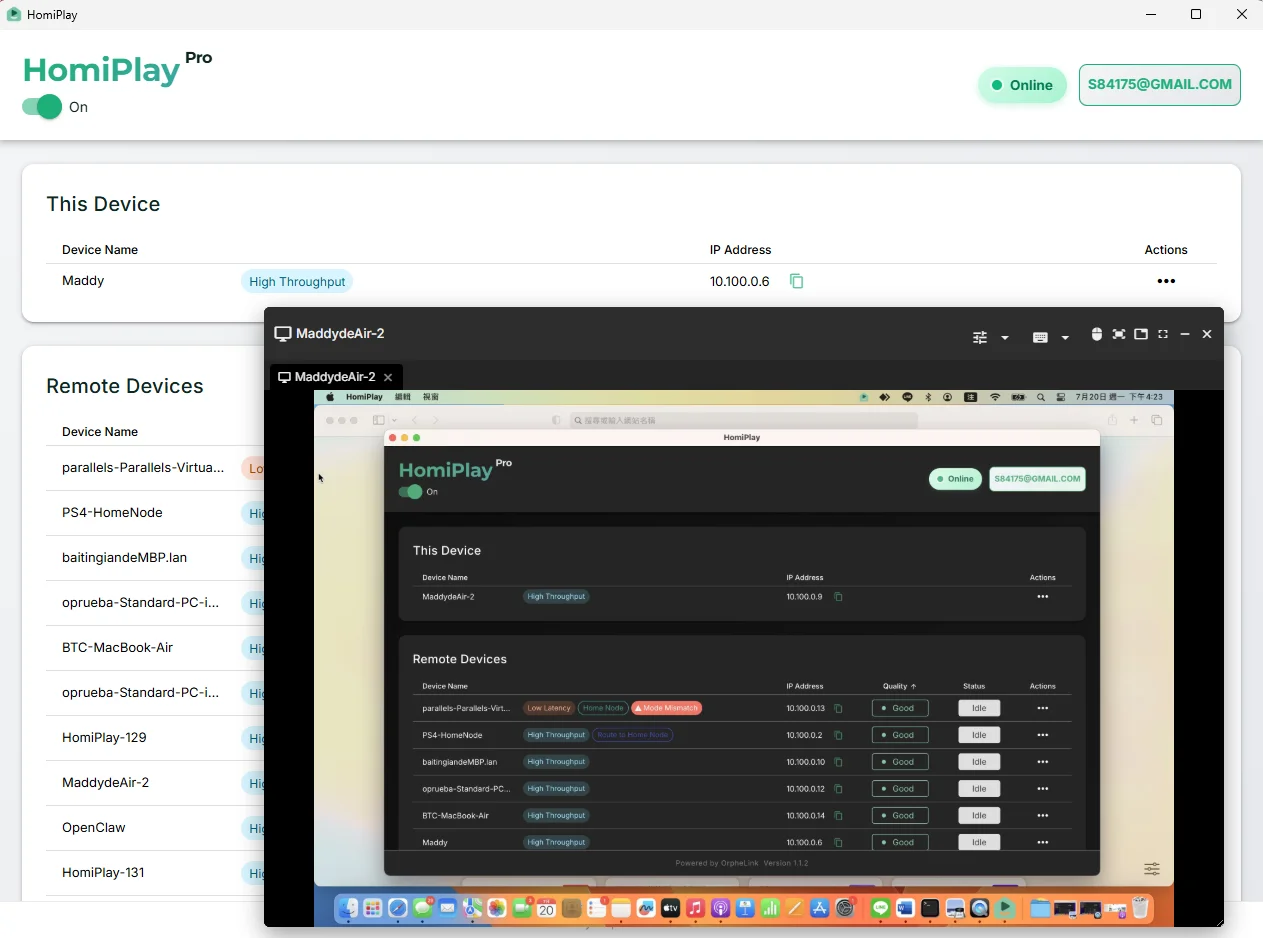This screenshot has width=1263, height=938.
Task: Open display settings sliders icon in remote viewer
Action: 980,337
